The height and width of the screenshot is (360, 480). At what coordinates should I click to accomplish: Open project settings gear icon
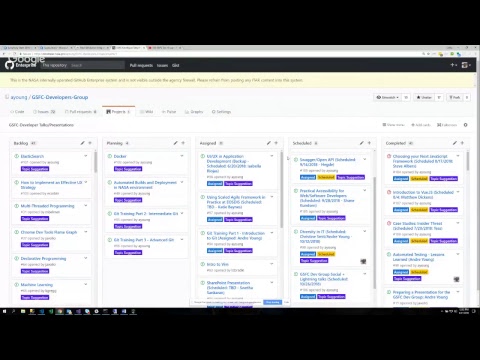(x=466, y=125)
